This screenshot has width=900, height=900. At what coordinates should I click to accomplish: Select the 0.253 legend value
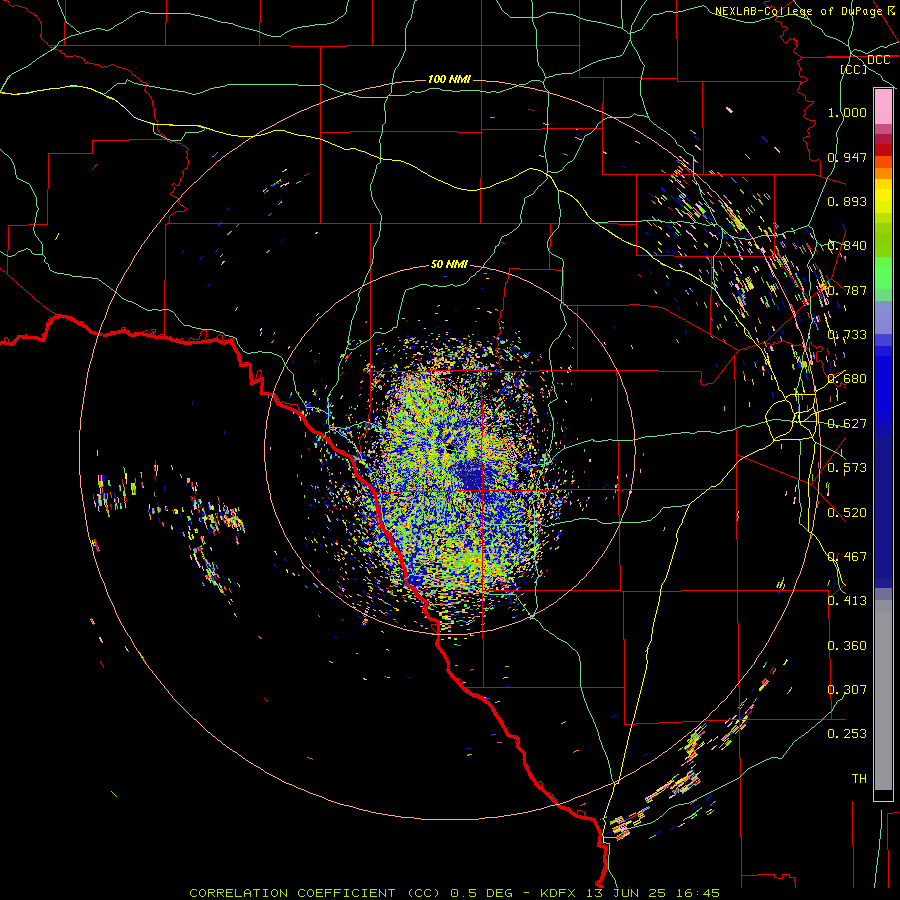(x=847, y=734)
